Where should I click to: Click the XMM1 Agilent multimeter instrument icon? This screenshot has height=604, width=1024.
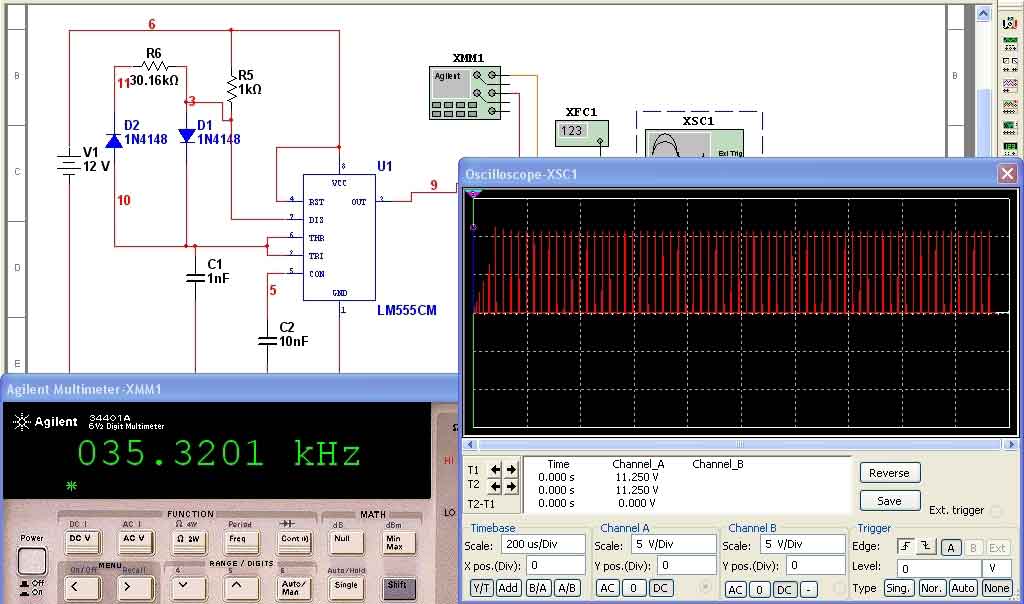(x=465, y=93)
